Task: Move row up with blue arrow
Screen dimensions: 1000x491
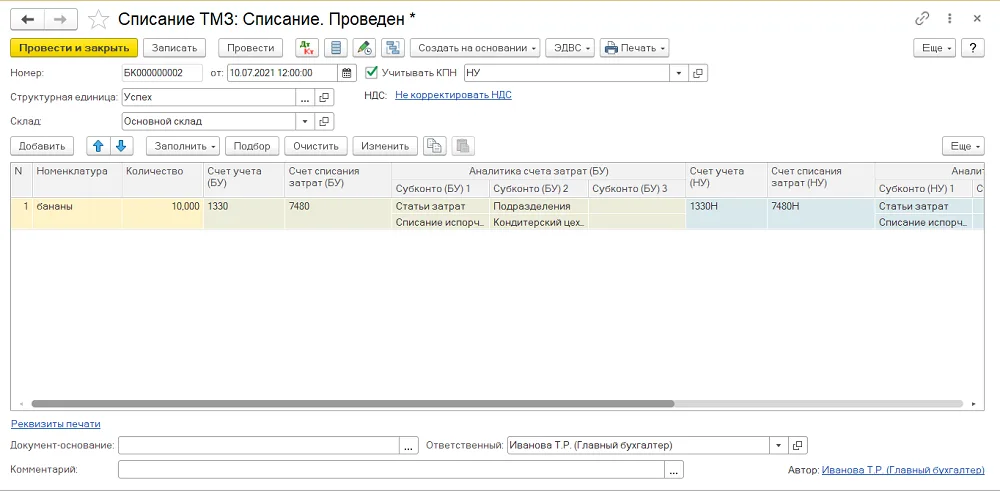Action: pyautogui.click(x=98, y=146)
